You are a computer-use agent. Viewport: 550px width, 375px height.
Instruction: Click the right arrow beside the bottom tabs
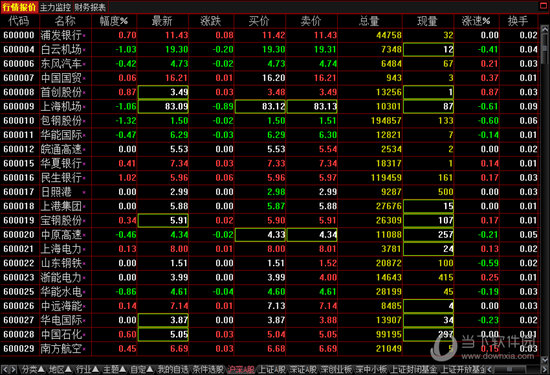tap(13, 369)
